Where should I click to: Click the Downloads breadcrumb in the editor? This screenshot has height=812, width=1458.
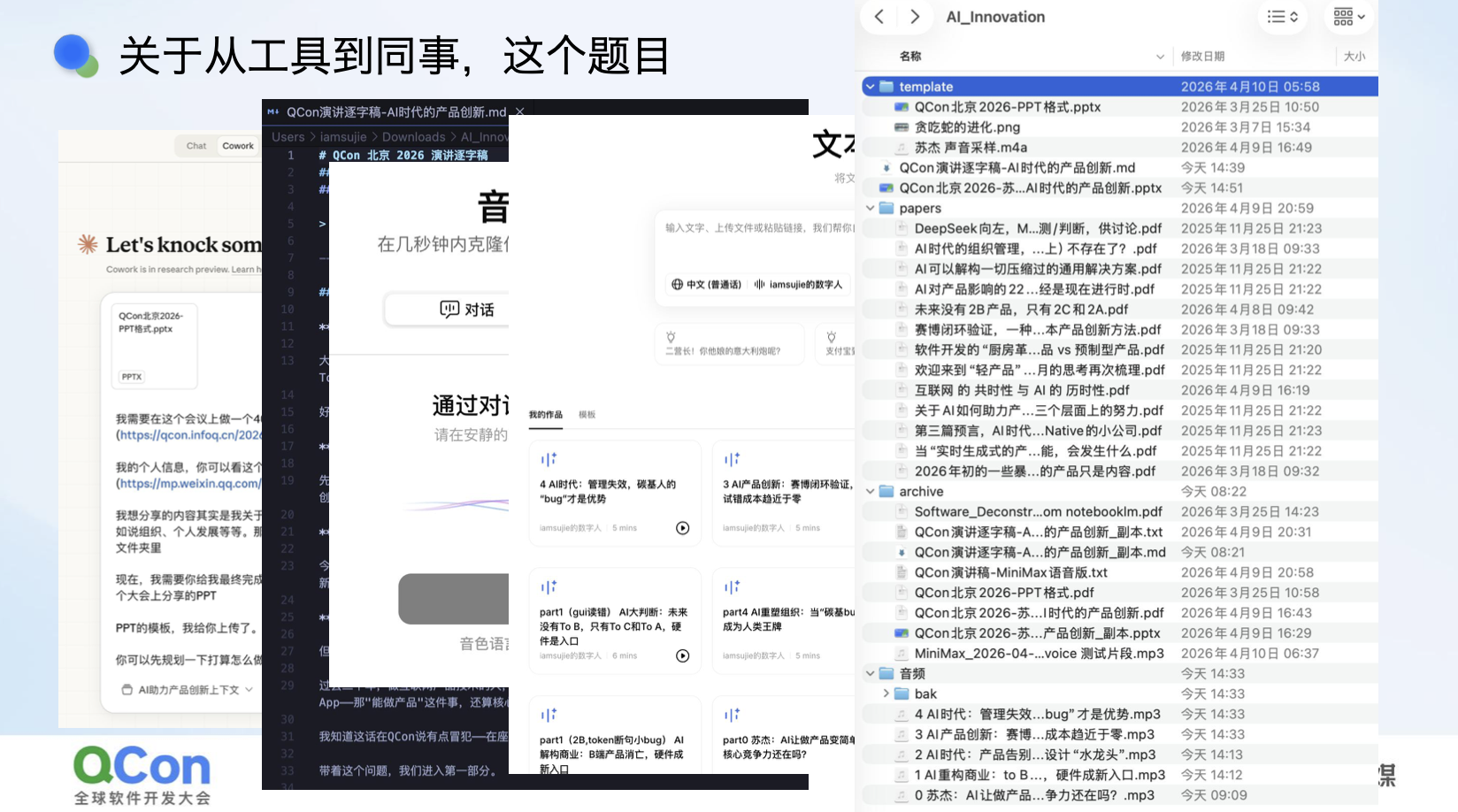(x=413, y=137)
